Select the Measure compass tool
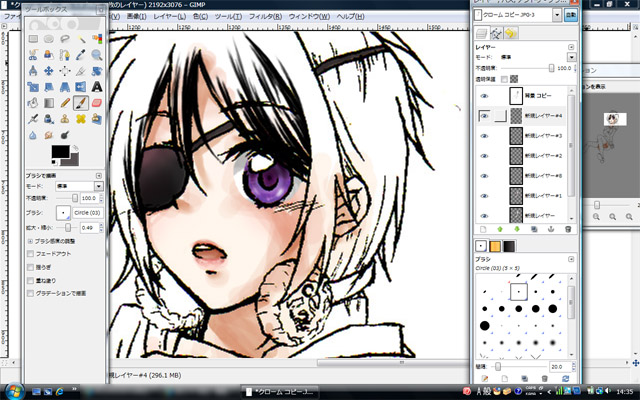Screen dimensions: 640x400 click(x=33, y=71)
